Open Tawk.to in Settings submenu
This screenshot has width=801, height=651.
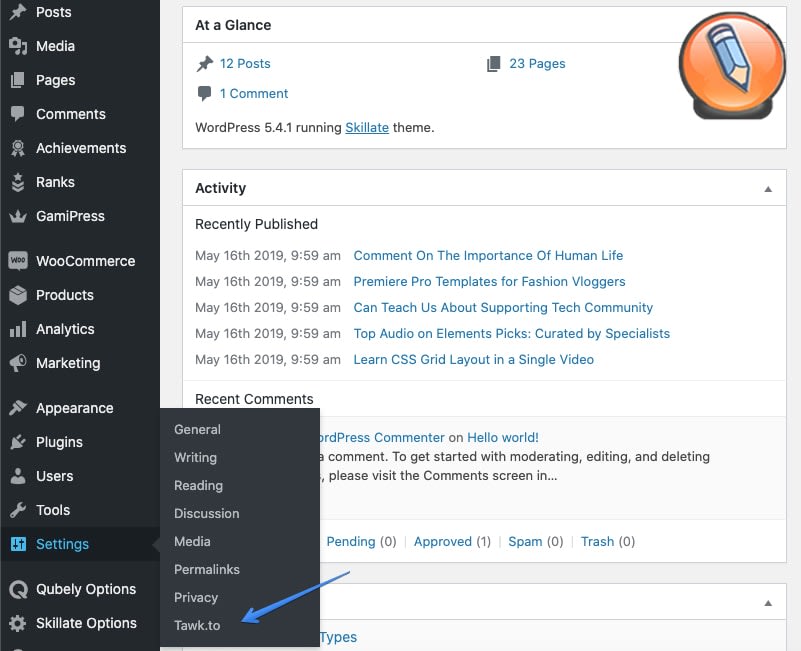(197, 625)
